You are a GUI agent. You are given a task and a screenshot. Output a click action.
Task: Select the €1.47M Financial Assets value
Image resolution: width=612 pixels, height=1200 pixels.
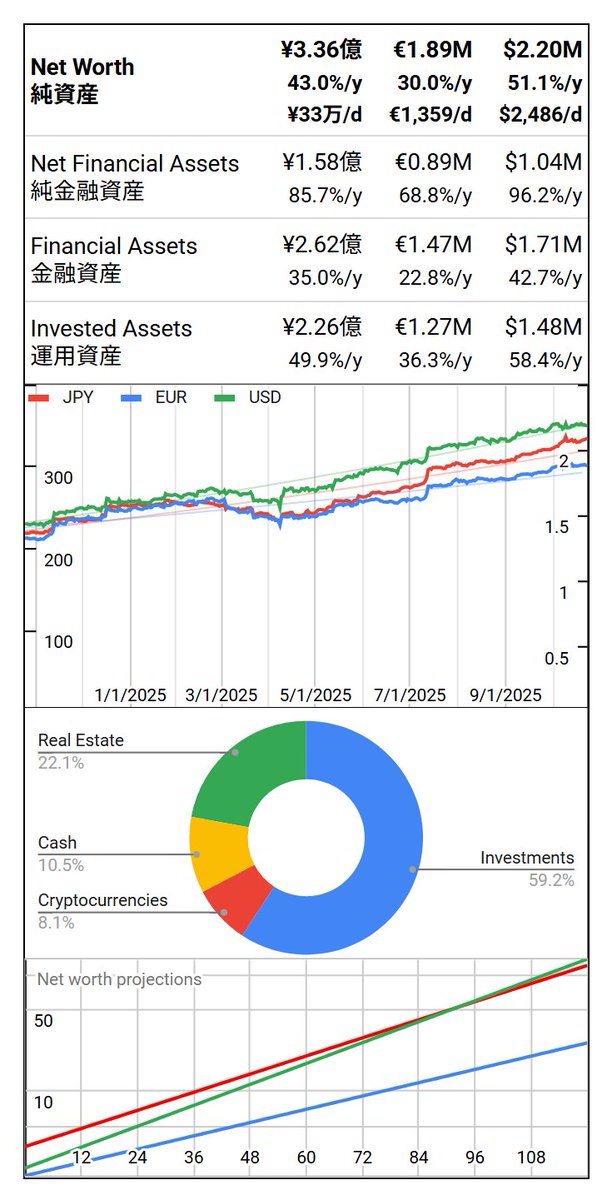click(432, 245)
